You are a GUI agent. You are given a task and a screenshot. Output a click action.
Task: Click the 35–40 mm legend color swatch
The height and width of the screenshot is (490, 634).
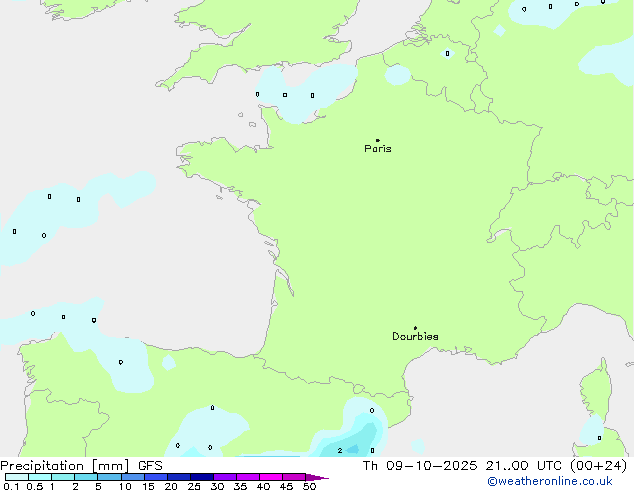(x=248, y=477)
